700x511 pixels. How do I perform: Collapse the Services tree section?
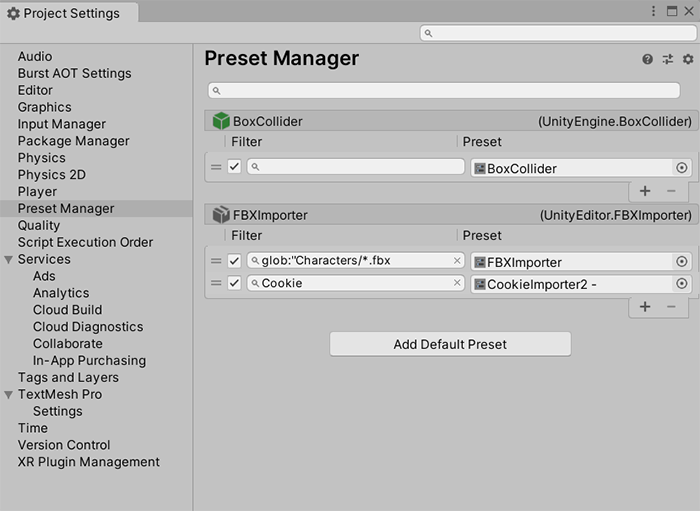click(9, 260)
